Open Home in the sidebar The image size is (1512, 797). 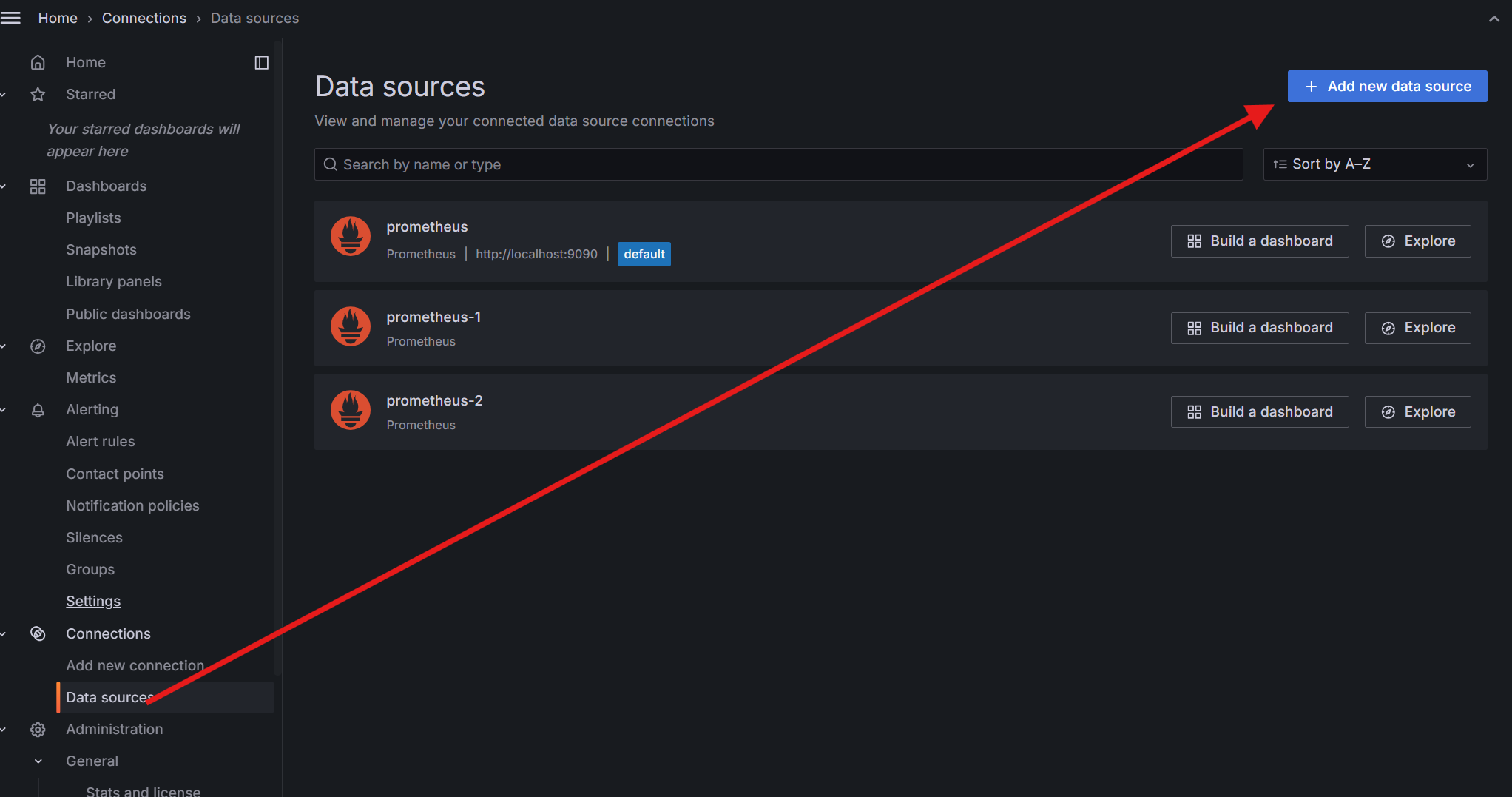[x=86, y=62]
